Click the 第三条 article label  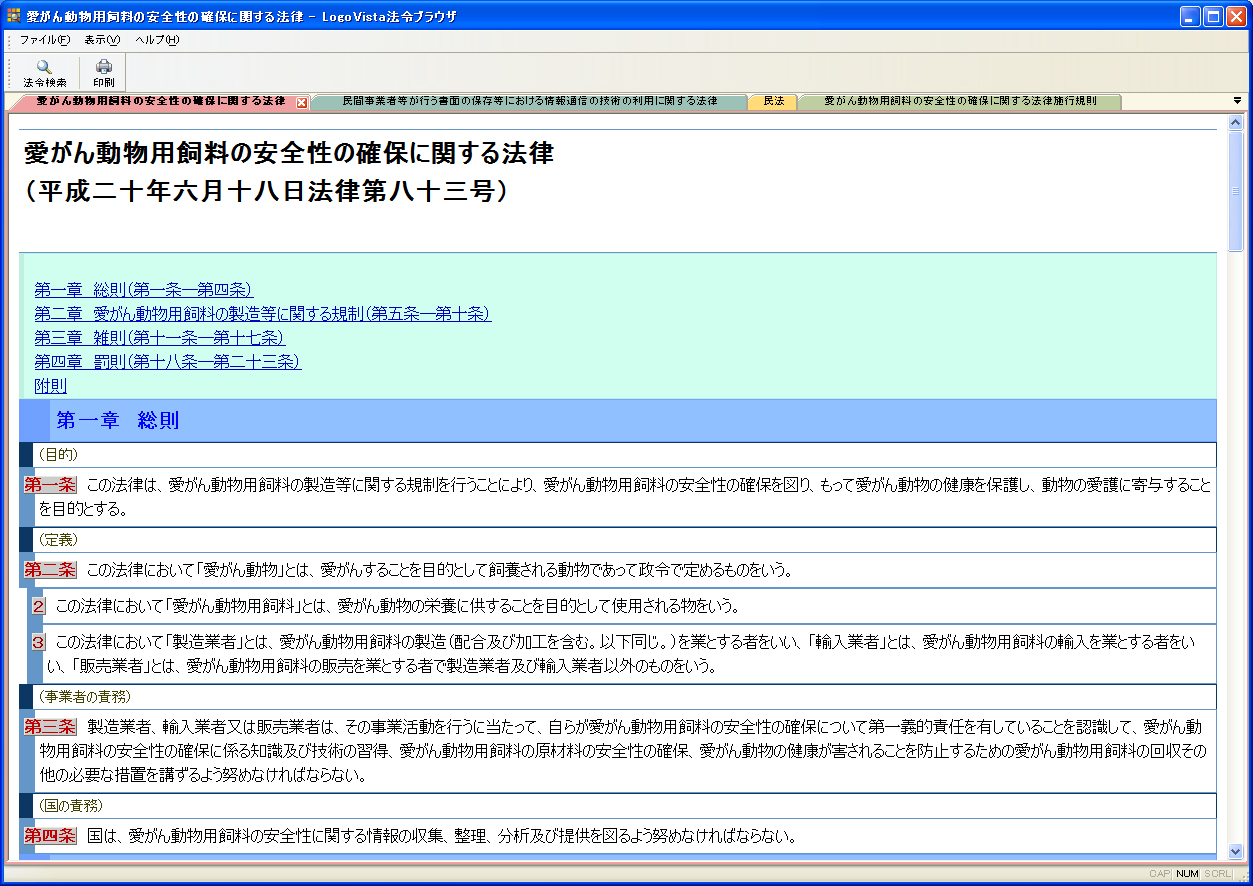point(50,726)
